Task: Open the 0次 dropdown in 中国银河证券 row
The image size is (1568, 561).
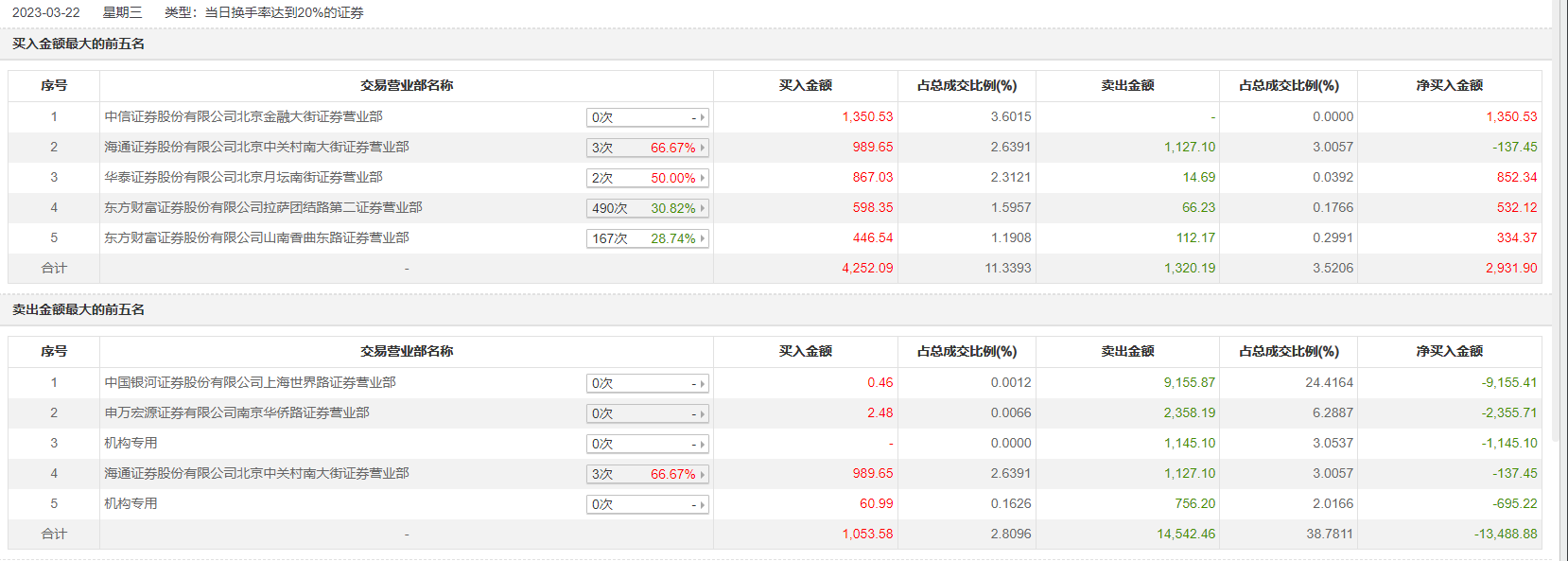Action: tap(648, 383)
